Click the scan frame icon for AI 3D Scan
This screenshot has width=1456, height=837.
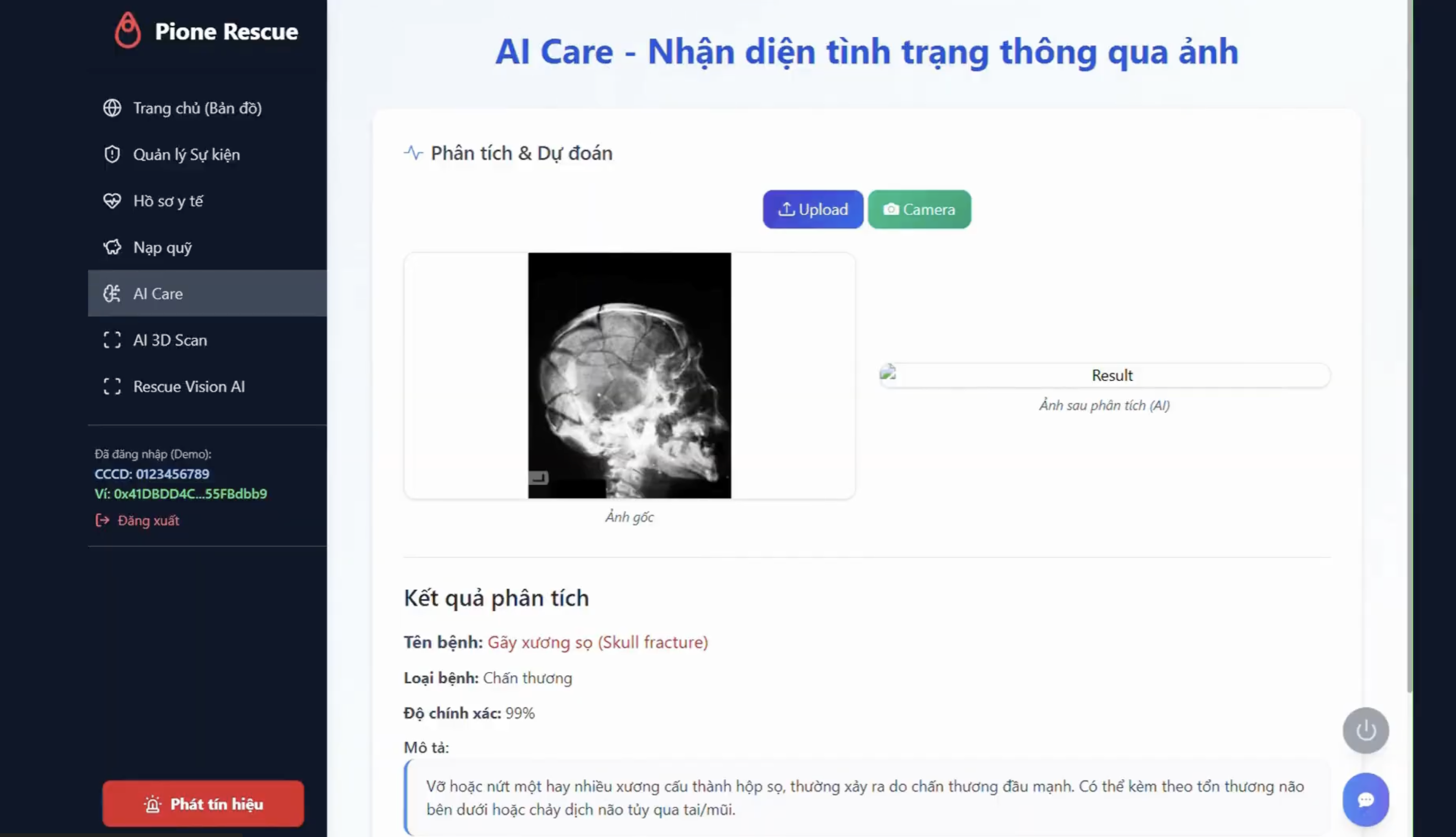[112, 340]
